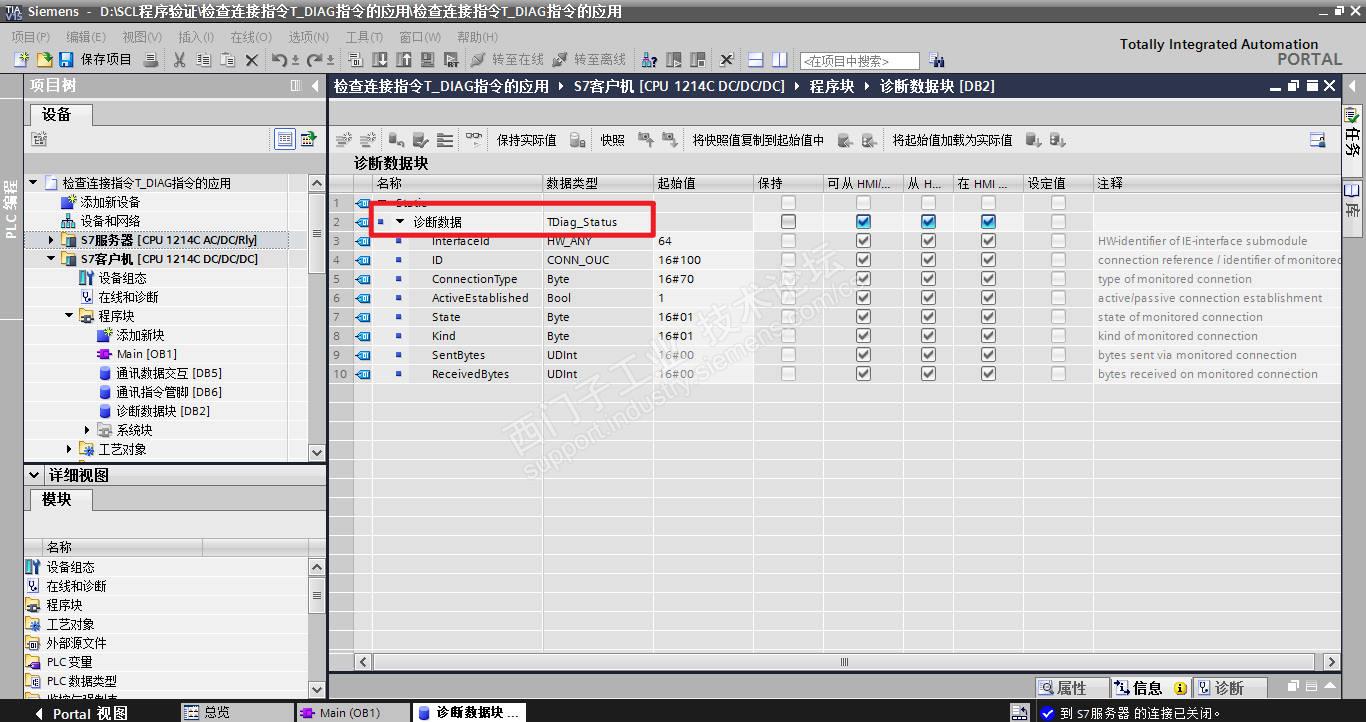Image resolution: width=1366 pixels, height=722 pixels.
Task: Expand the 工艺对象 folder node
Action: (x=69, y=449)
